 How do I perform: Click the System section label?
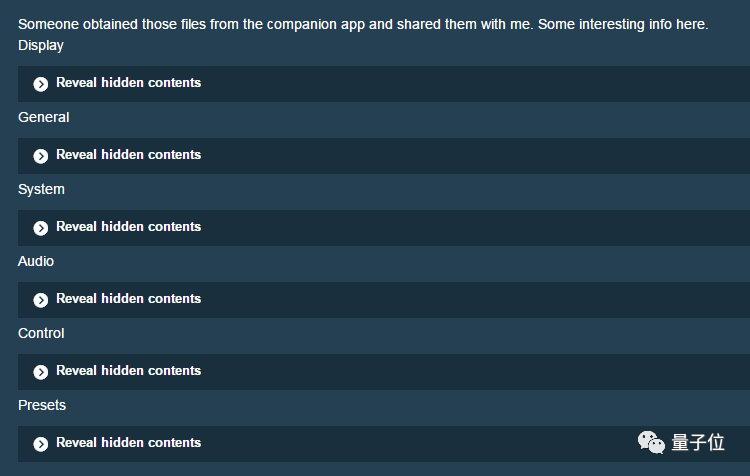[x=41, y=189]
